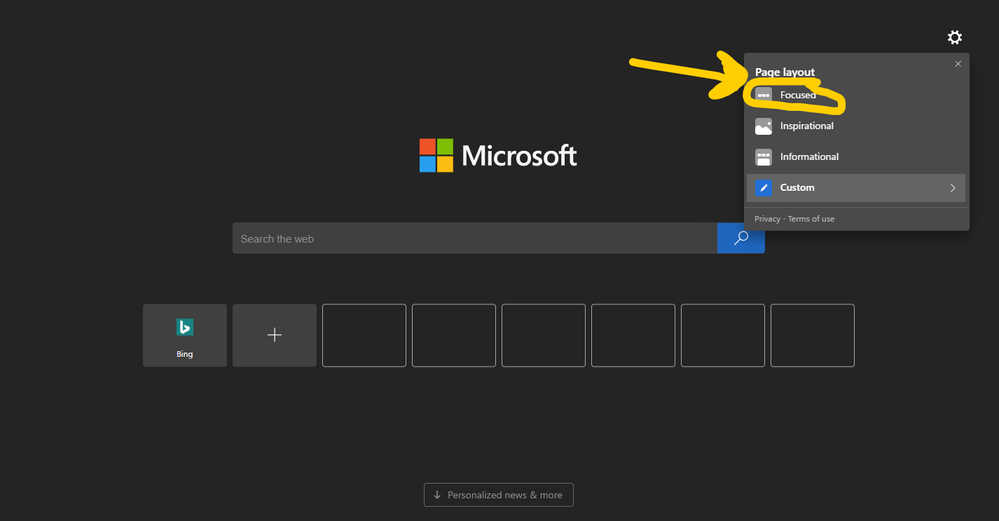Viewport: 999px width, 521px height.
Task: Open page settings gear icon
Action: [x=954, y=38]
